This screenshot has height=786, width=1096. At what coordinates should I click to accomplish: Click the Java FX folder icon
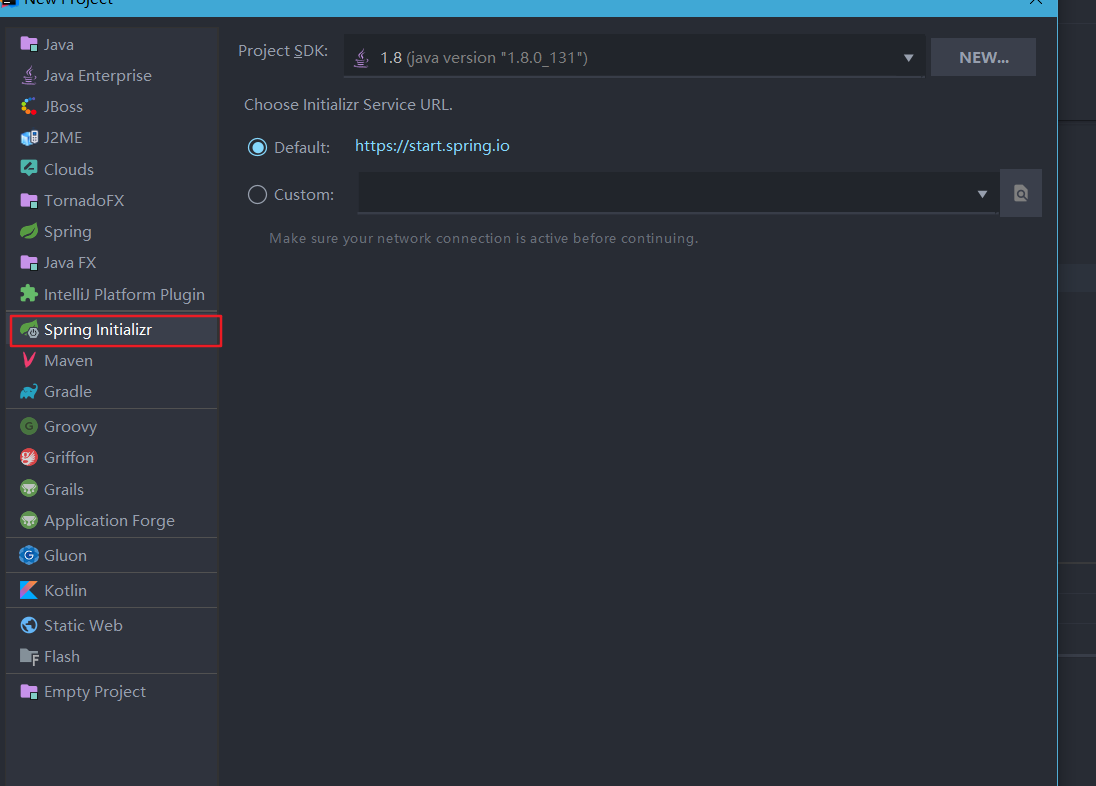pos(29,263)
